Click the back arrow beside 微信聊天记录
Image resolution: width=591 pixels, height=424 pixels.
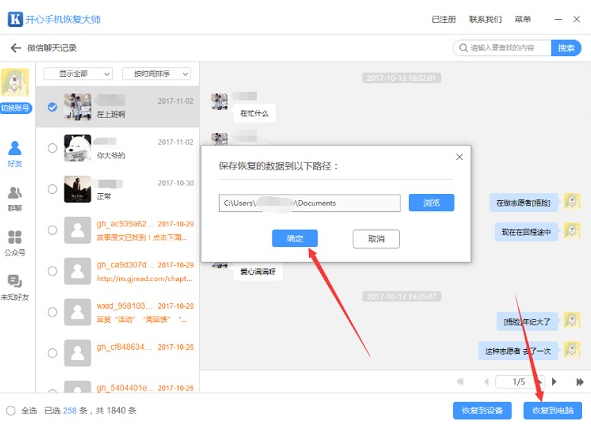(x=15, y=48)
